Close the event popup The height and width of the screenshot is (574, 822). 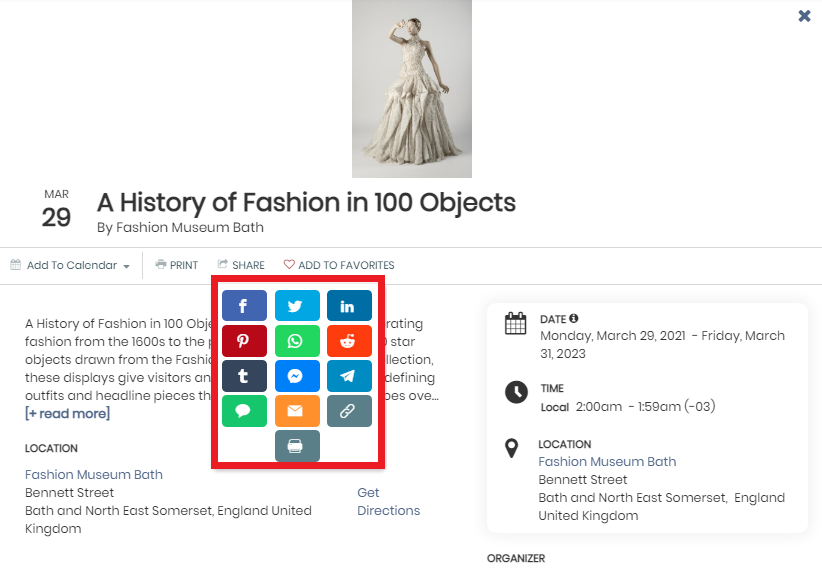(x=804, y=16)
